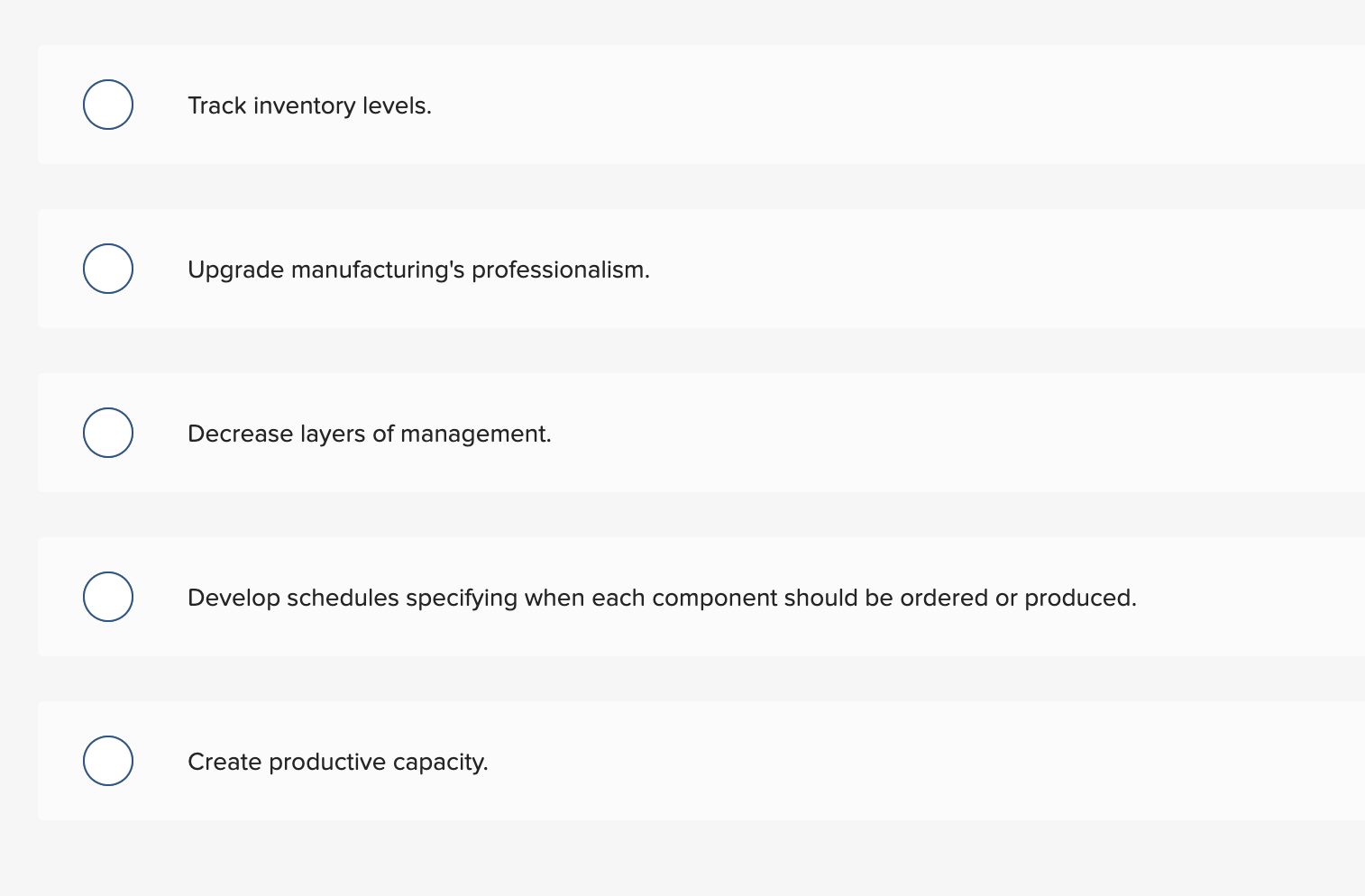
Task: Click the text "Decrease layers of management."
Action: tap(369, 434)
